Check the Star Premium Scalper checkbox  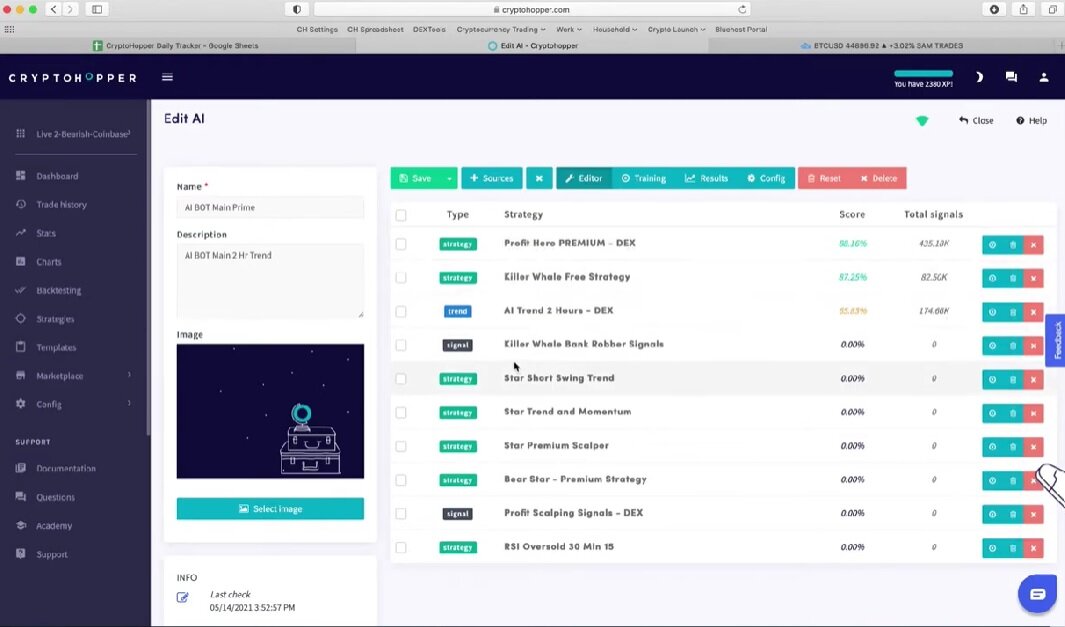point(401,446)
